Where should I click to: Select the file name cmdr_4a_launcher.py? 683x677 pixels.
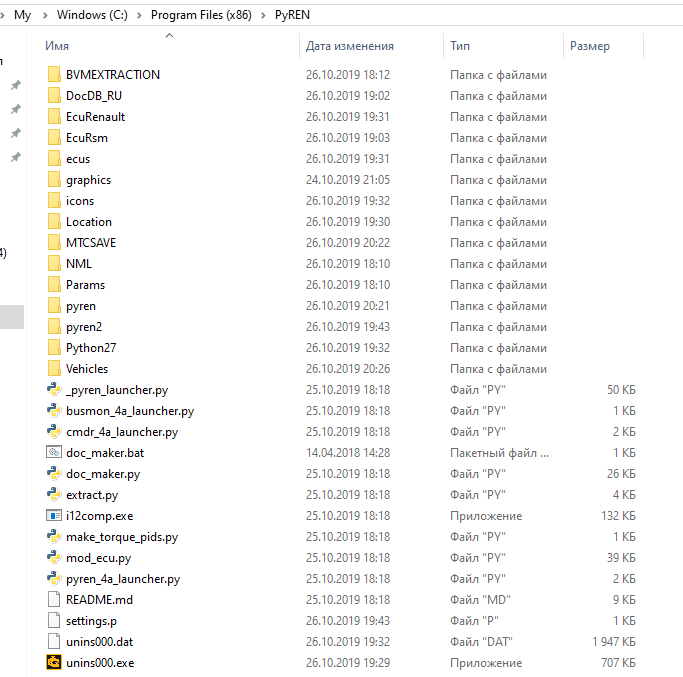[122, 432]
